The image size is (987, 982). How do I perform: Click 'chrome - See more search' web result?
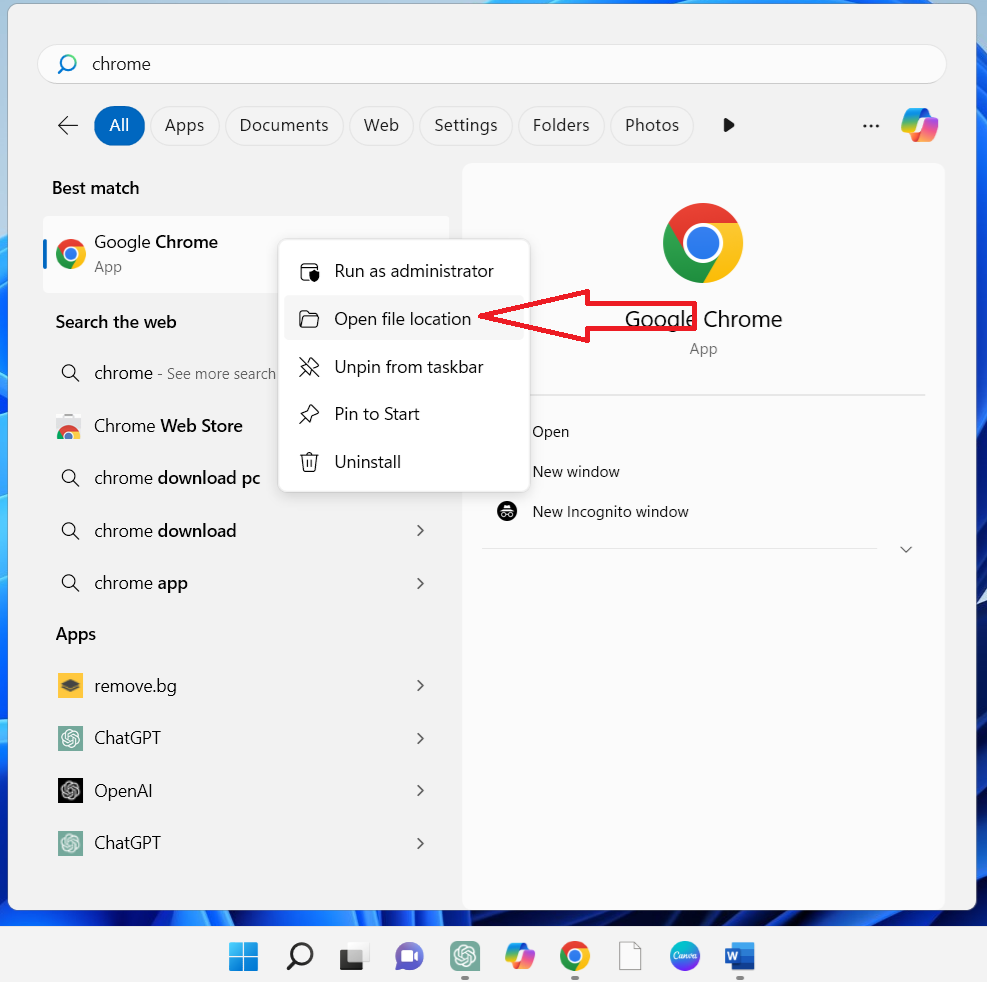point(185,373)
